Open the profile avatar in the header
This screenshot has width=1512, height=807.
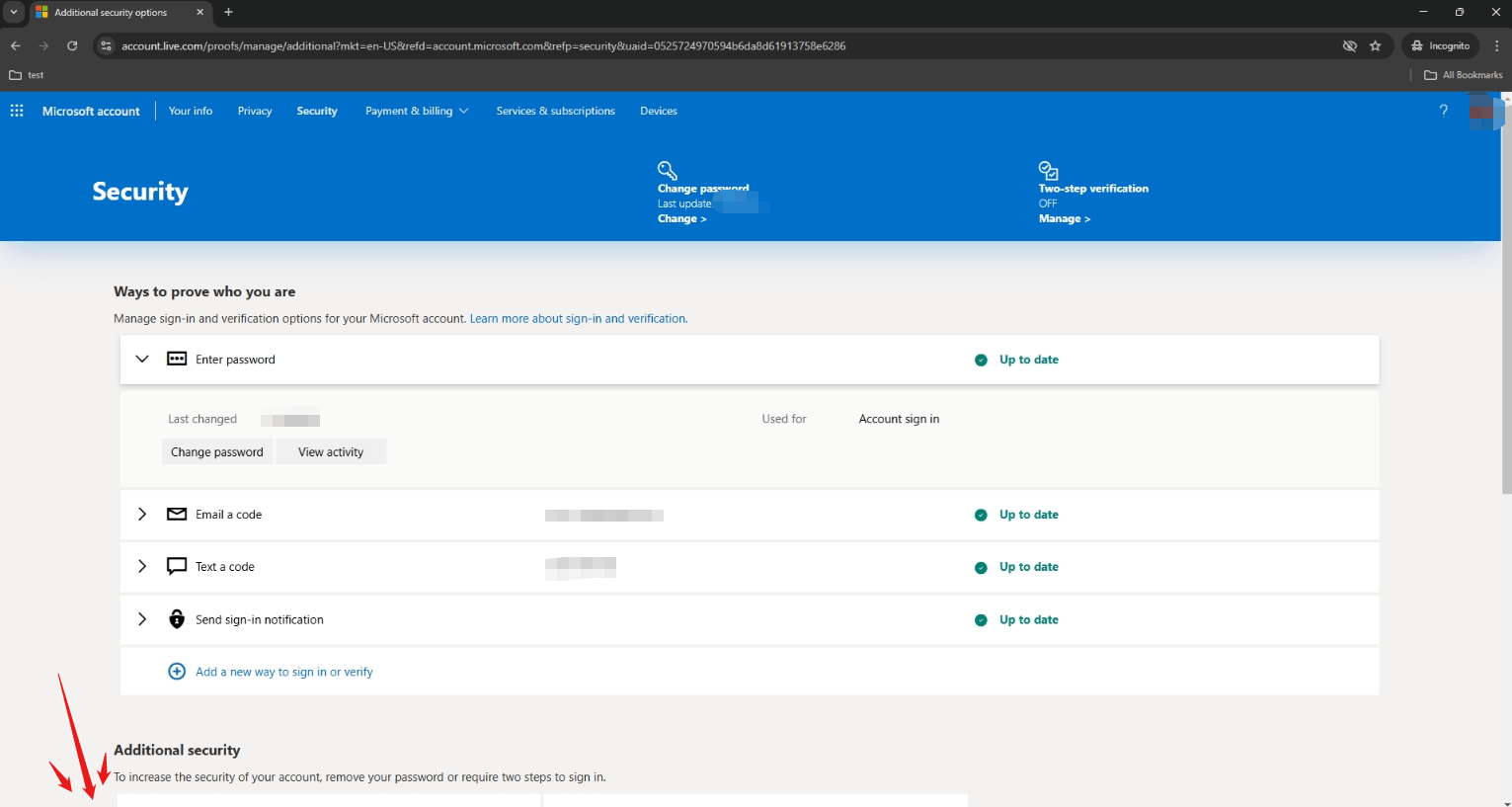pyautogui.click(x=1485, y=111)
